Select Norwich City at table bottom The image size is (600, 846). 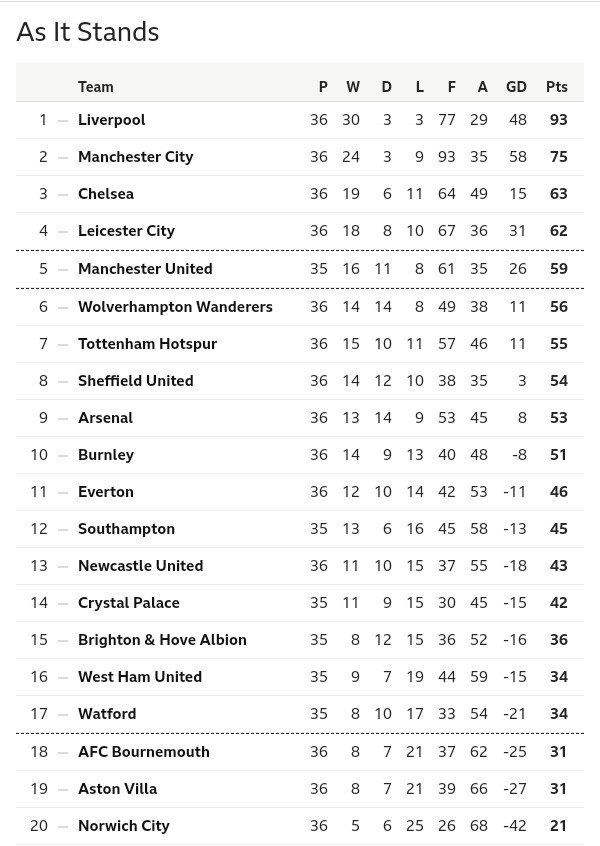(124, 826)
